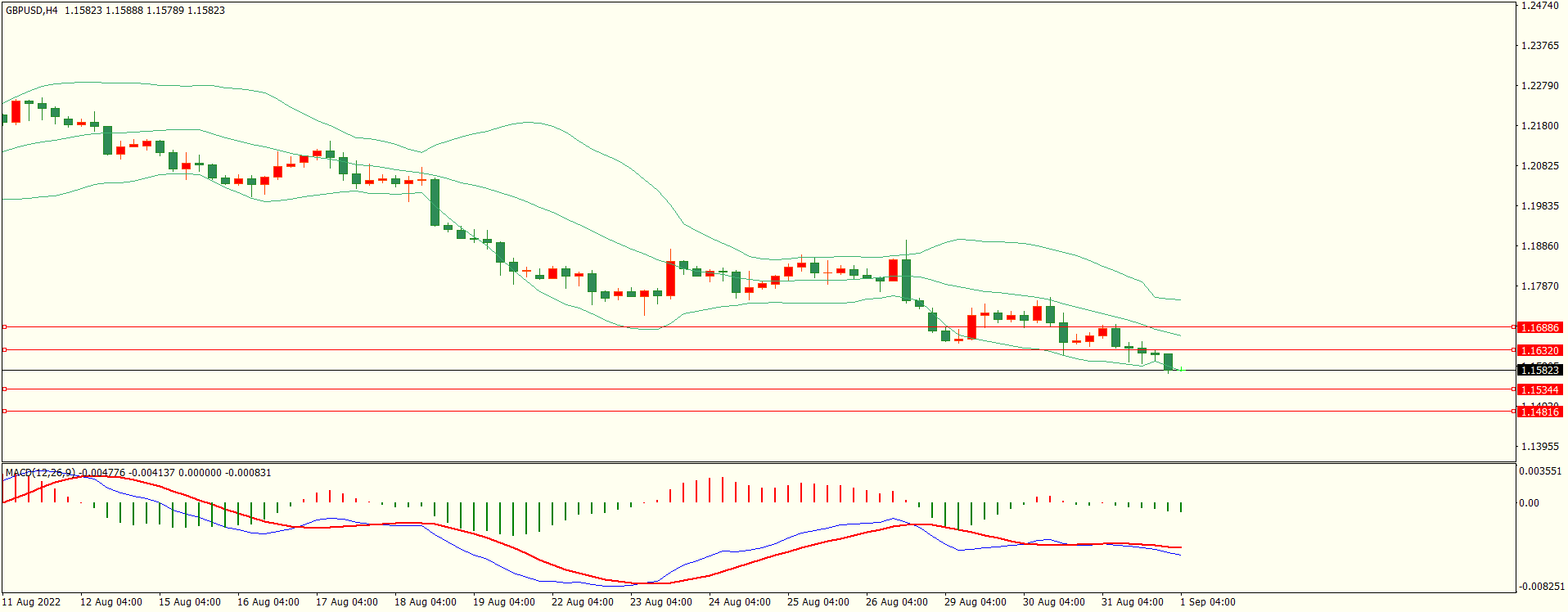Click the 11 Aug 2022 date label
The image size is (1568, 612).
click(x=31, y=602)
